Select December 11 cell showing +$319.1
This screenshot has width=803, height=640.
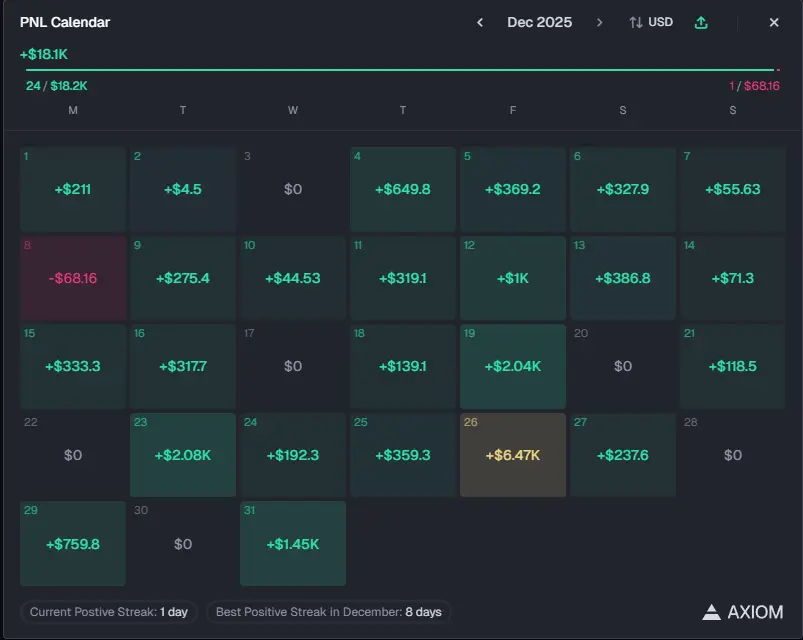pos(403,278)
